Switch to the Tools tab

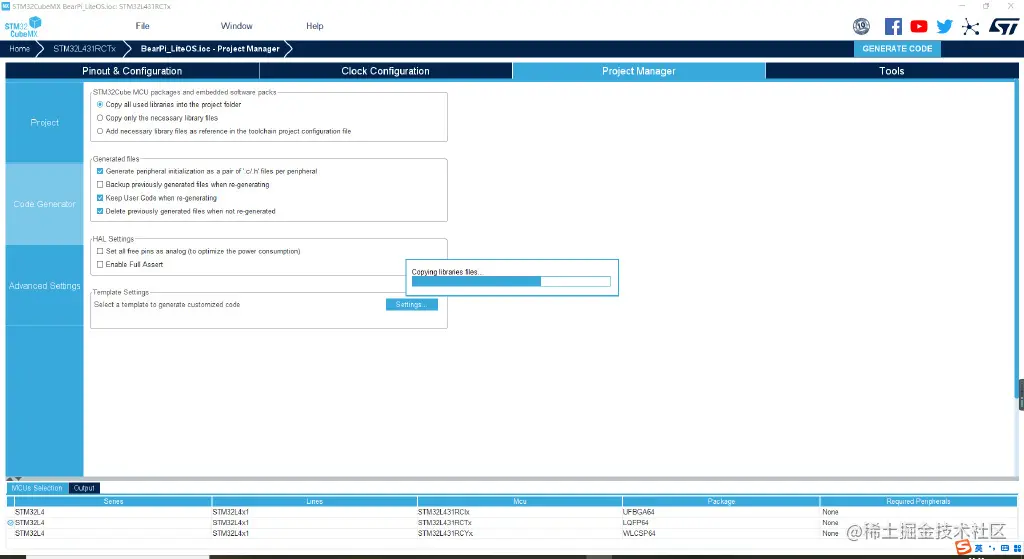[891, 71]
